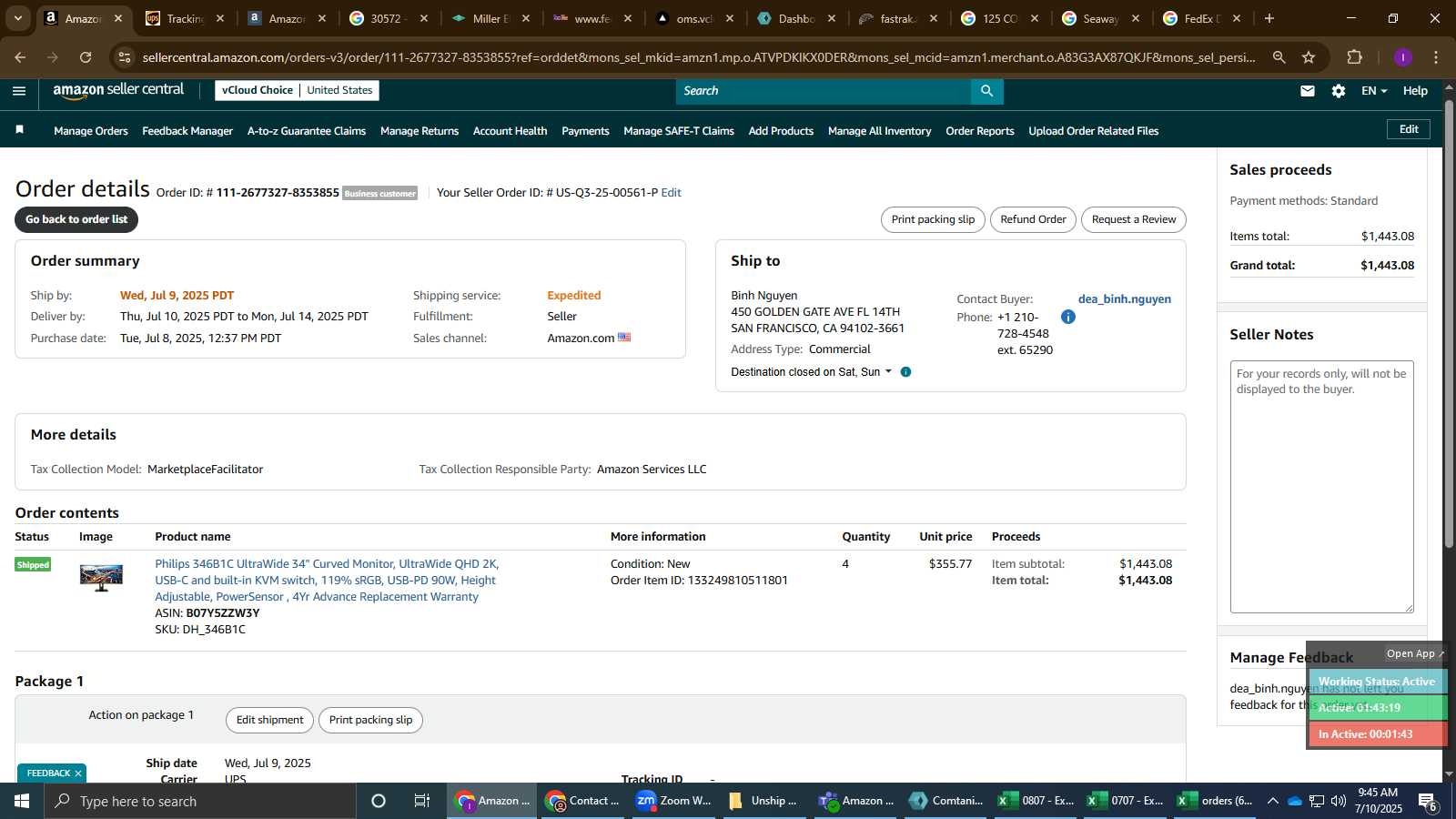
Task: Open Upload Order Related Files
Action: coord(1094,131)
